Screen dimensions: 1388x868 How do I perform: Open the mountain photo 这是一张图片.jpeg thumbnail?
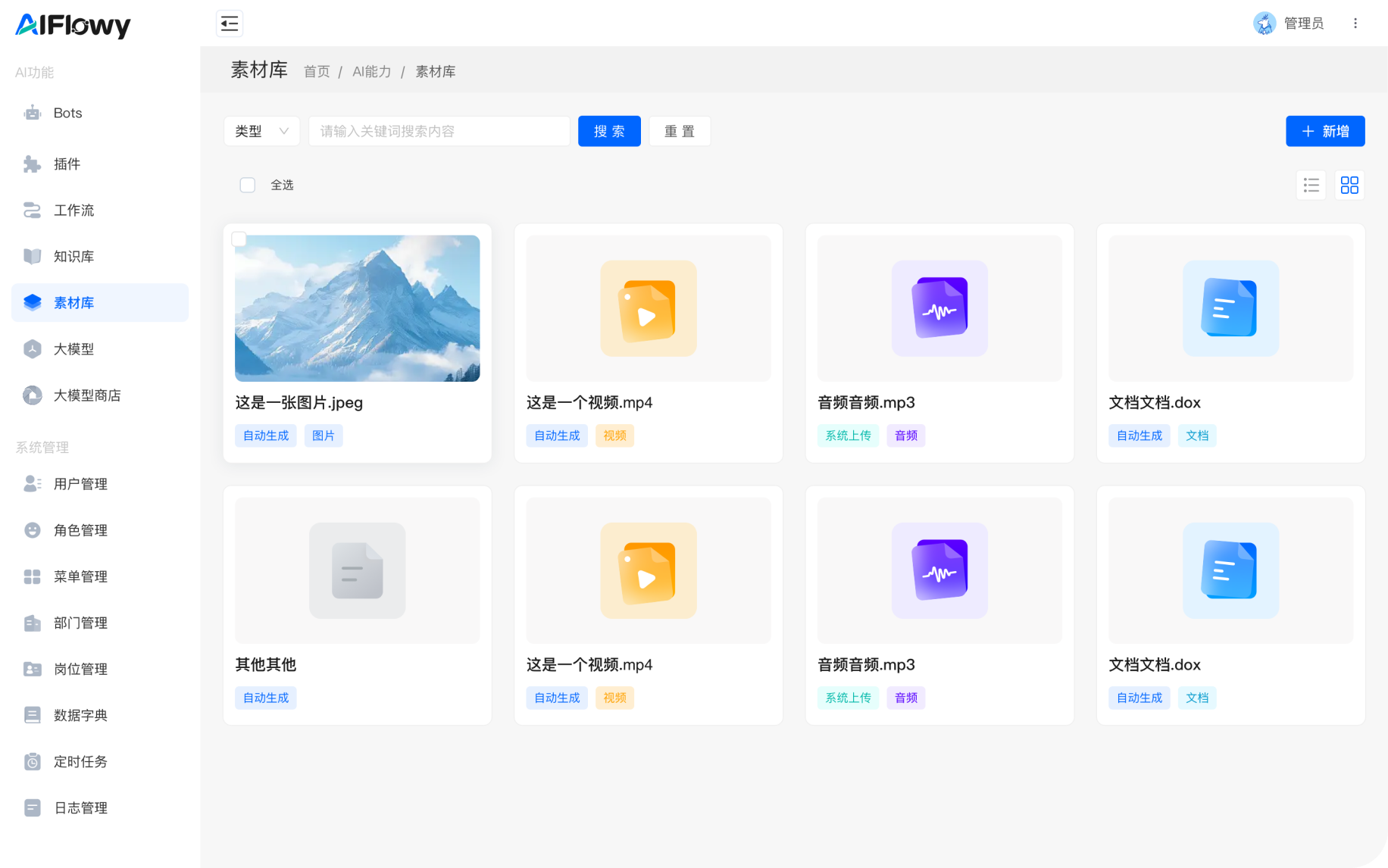(357, 308)
